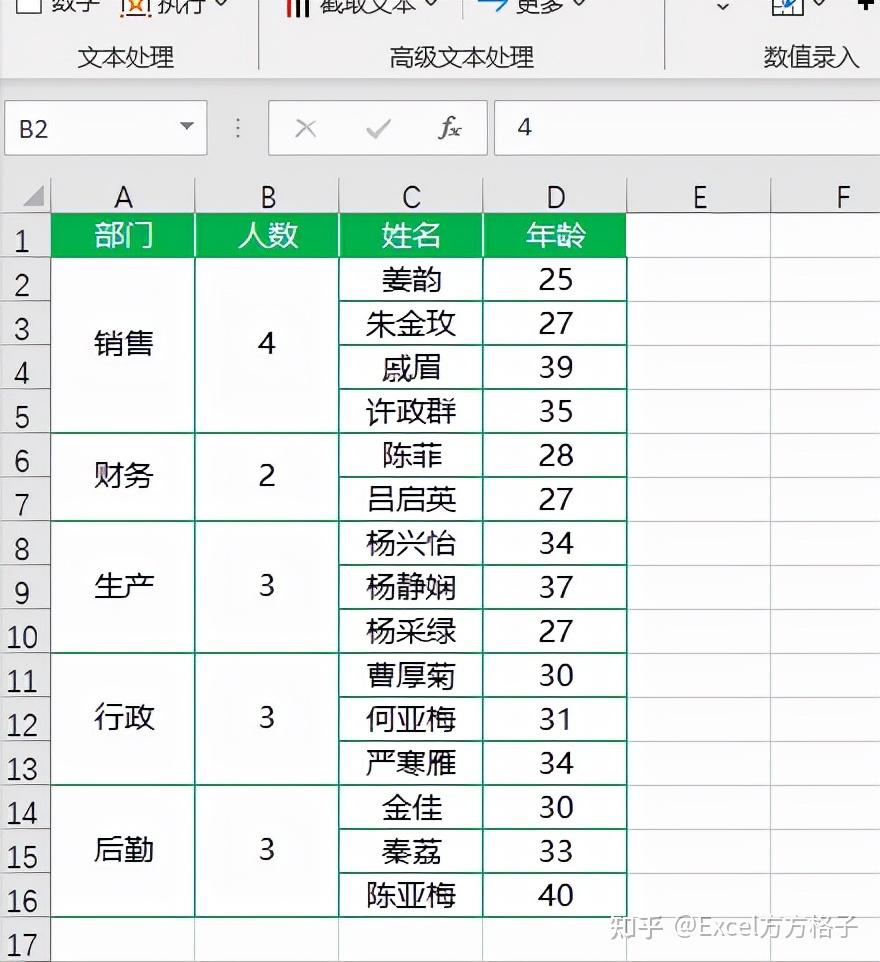
Task: Select the age cell 28 for 陈菲
Action: [555, 455]
